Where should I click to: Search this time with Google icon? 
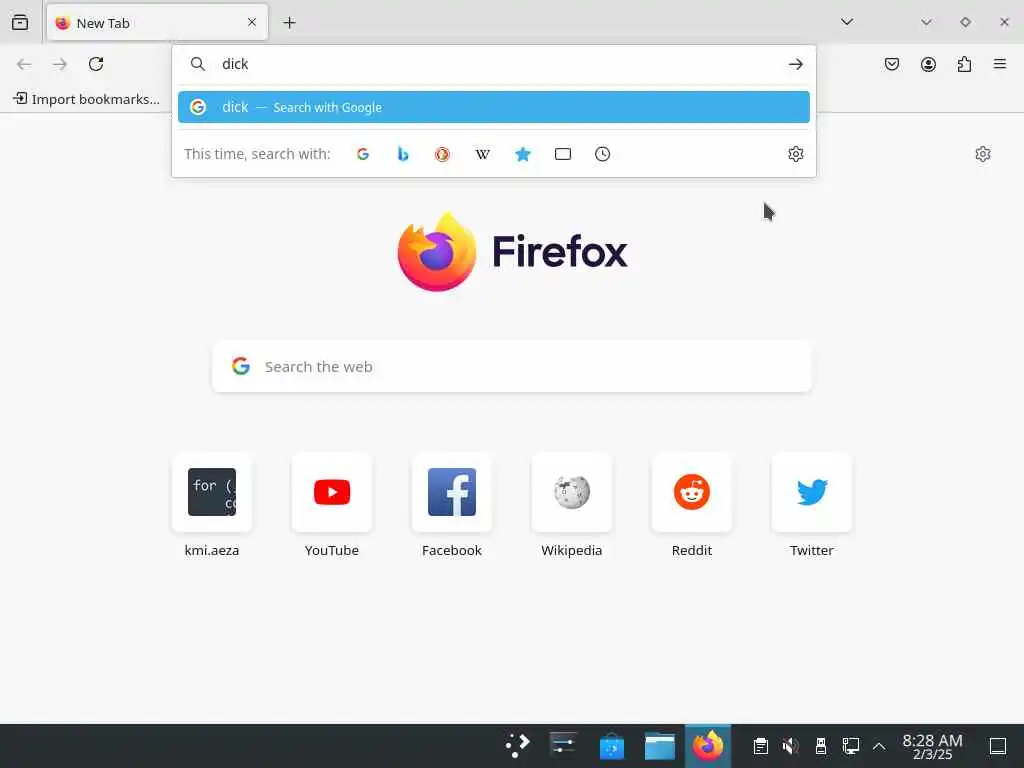point(363,154)
